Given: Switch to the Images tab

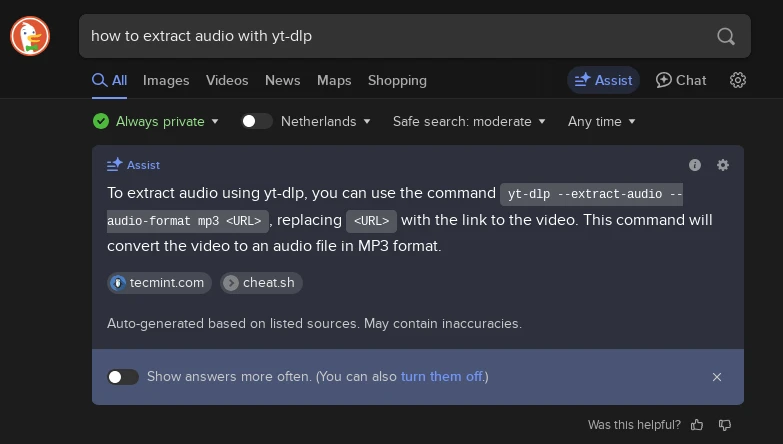Looking at the screenshot, I should tap(166, 80).
